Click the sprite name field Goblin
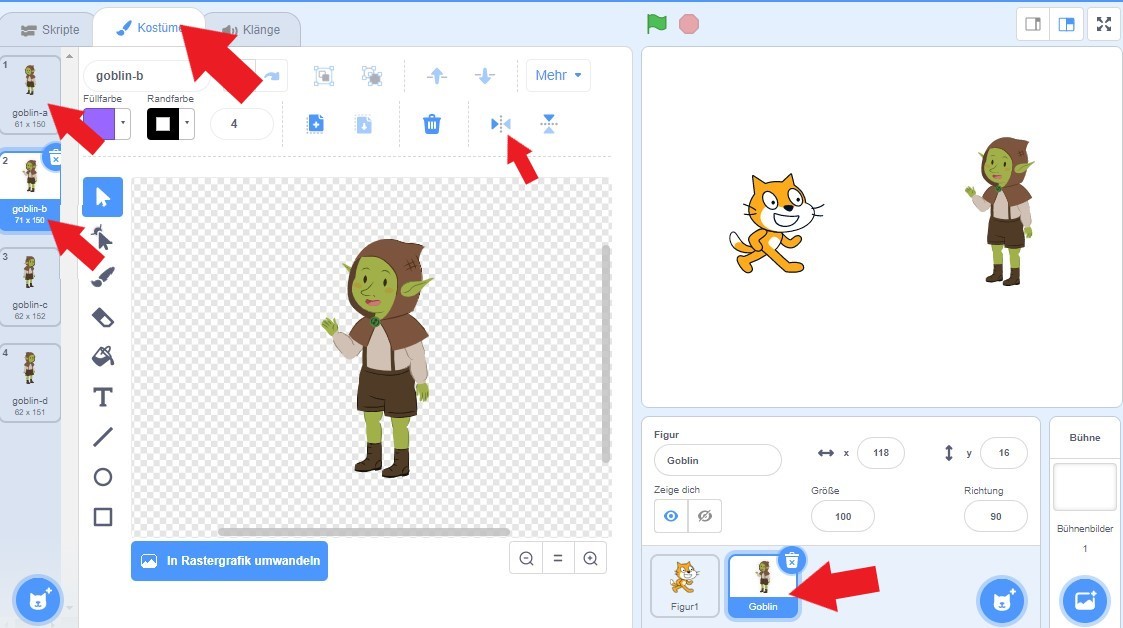Screen dimensions: 1123x628 point(718,460)
